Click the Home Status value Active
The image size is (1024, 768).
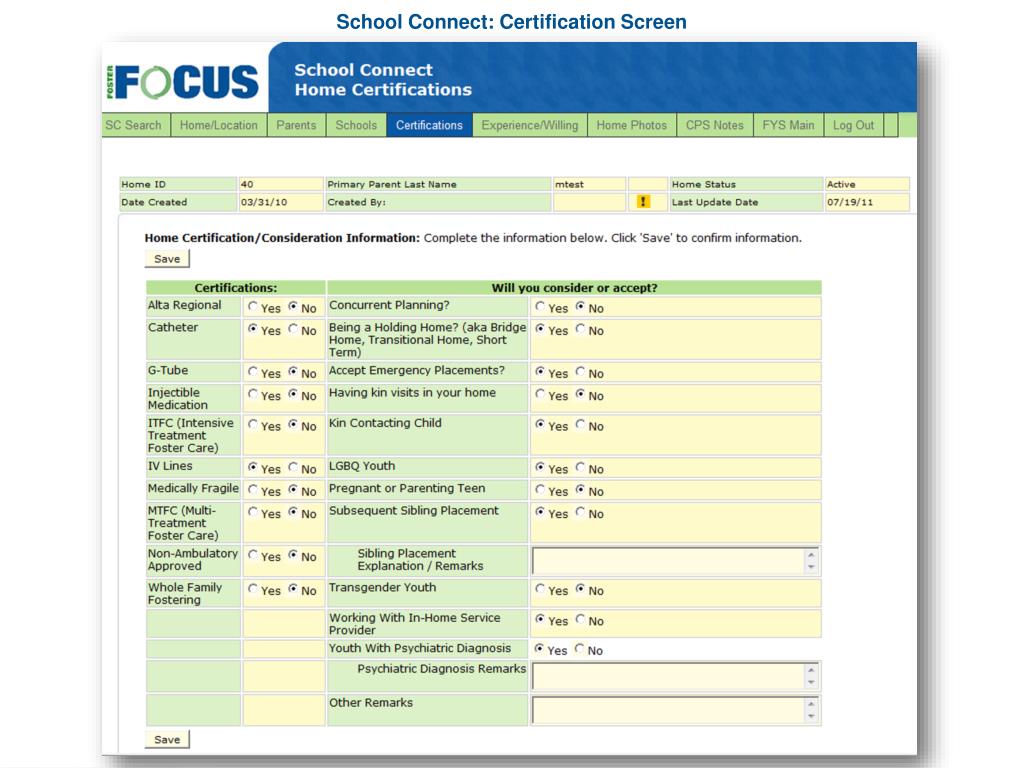point(841,184)
